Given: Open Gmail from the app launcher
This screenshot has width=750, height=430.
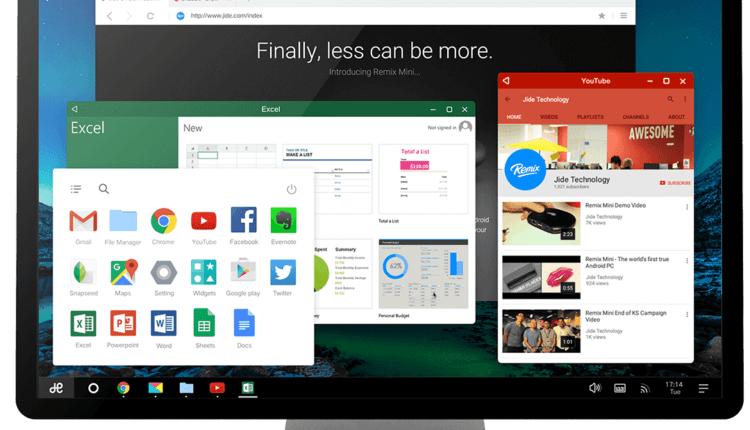Looking at the screenshot, I should click(83, 221).
